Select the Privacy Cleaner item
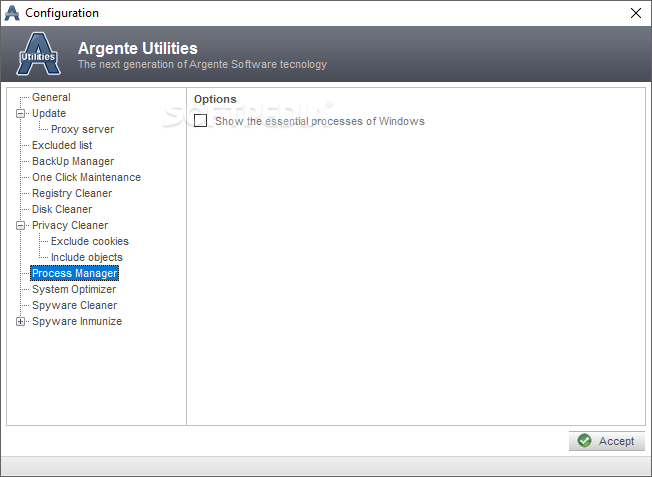Viewport: 652px width, 477px height. pyautogui.click(x=70, y=225)
